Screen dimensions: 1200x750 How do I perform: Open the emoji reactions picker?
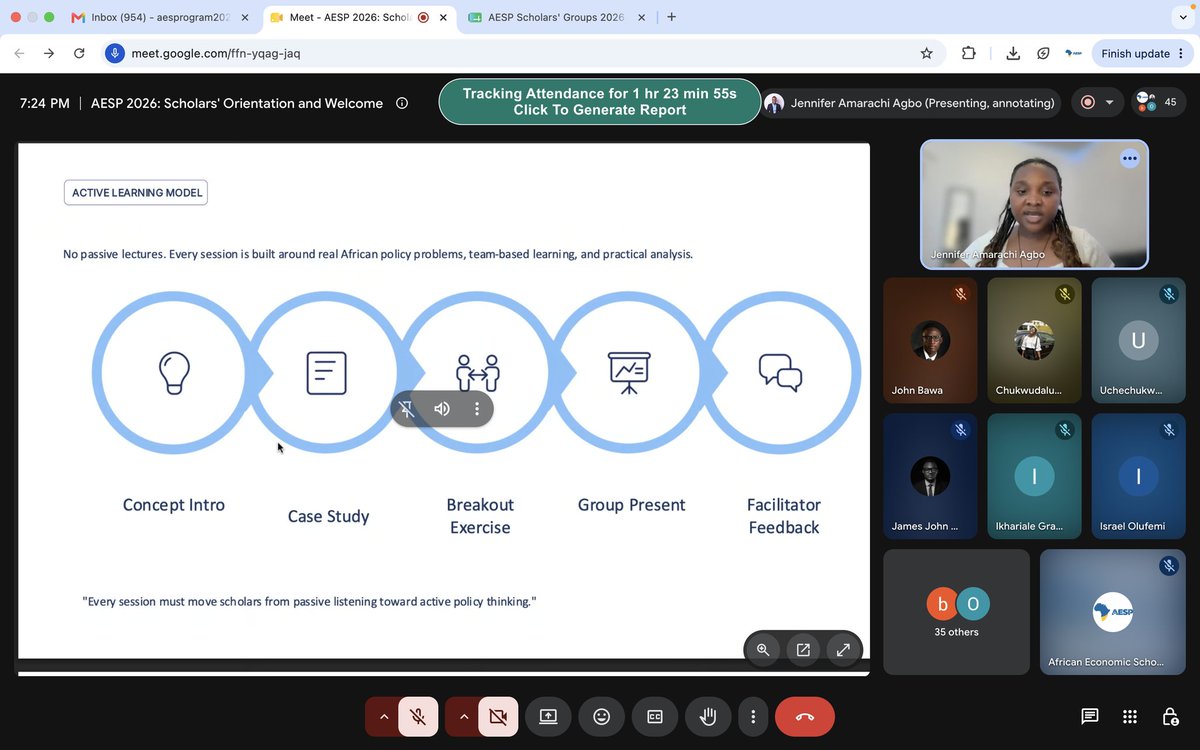tap(602, 717)
